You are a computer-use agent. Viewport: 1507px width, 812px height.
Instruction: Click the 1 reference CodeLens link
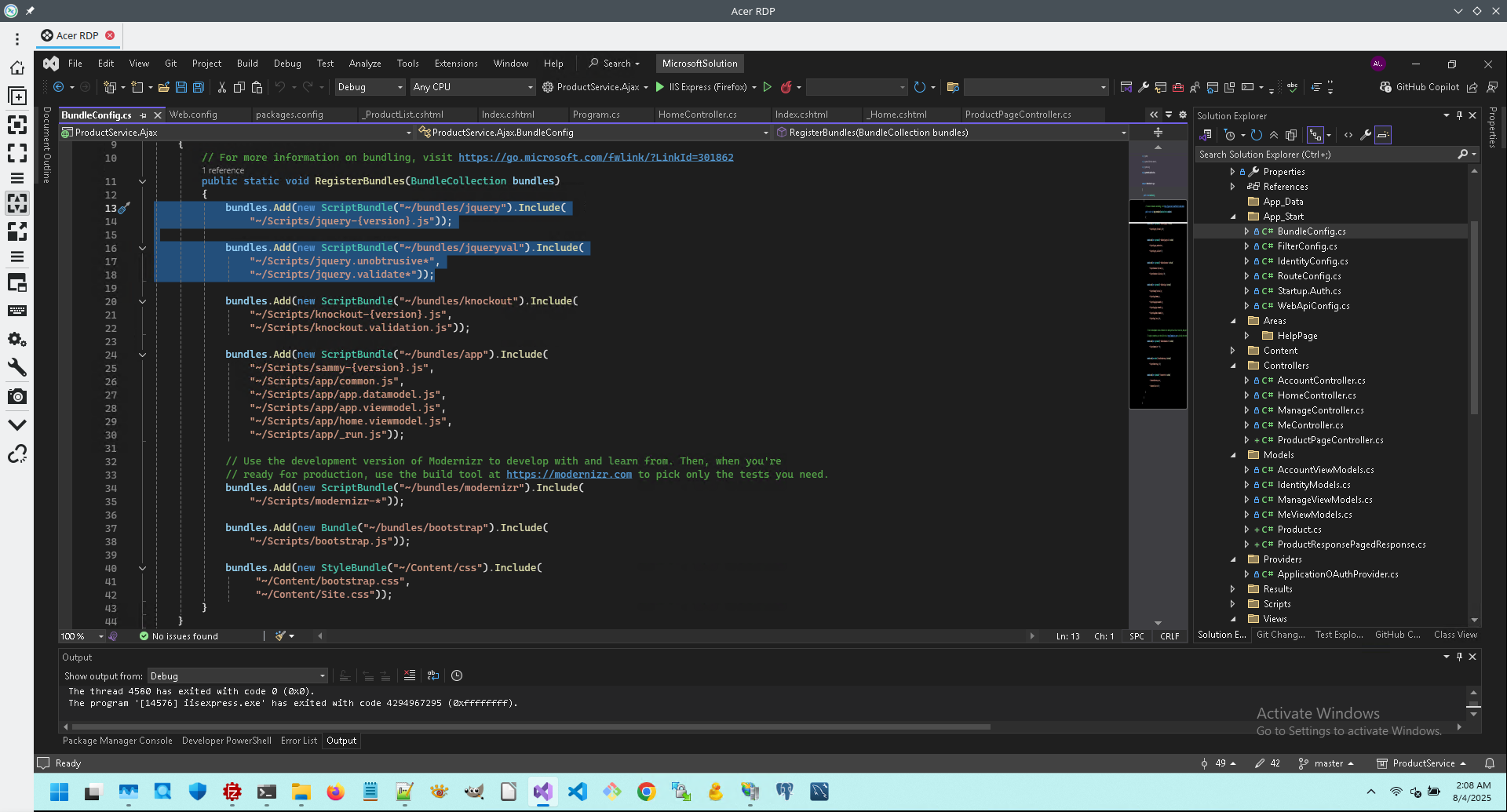click(x=223, y=170)
